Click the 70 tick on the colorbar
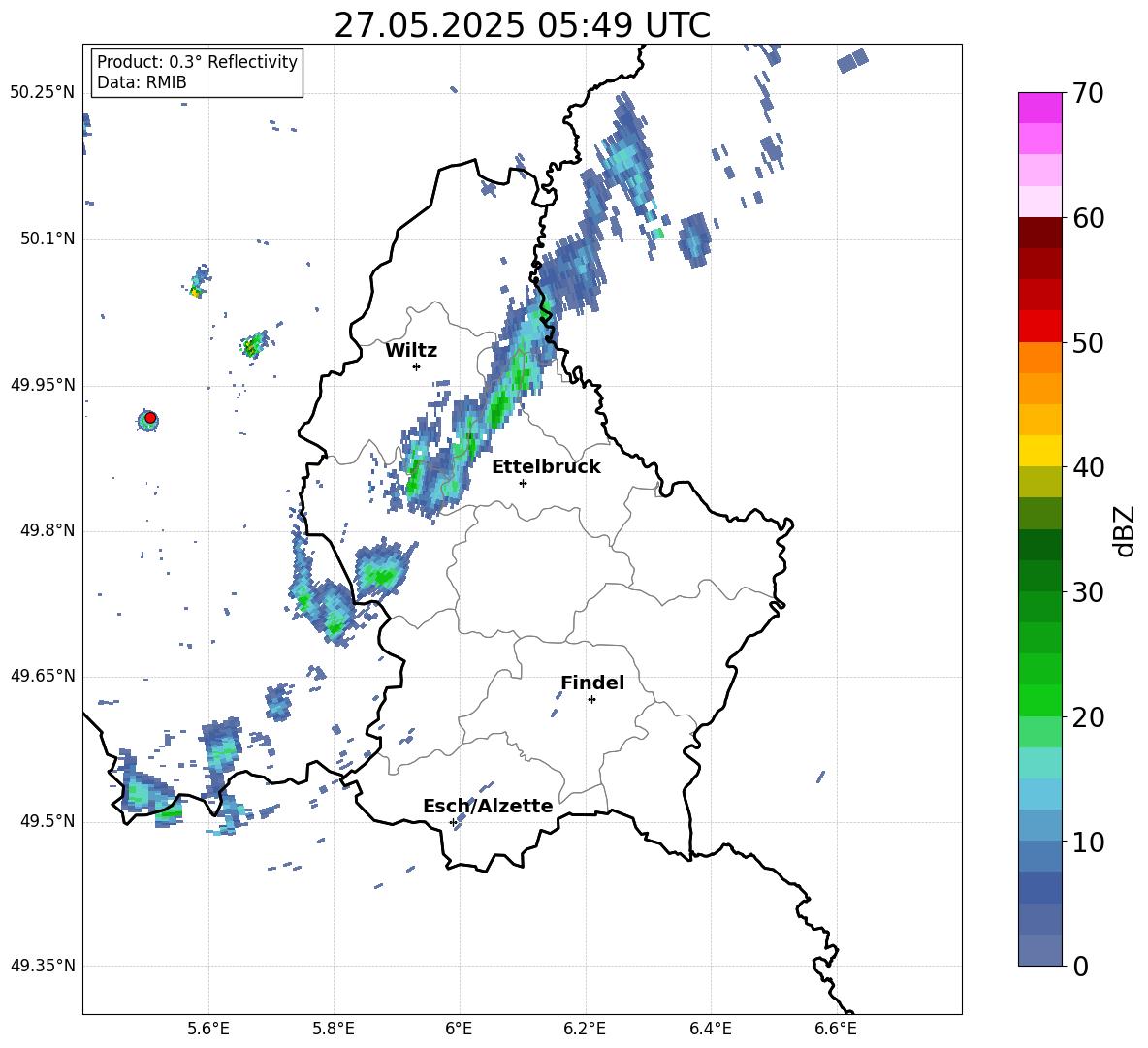1148x1048 pixels. click(1088, 94)
